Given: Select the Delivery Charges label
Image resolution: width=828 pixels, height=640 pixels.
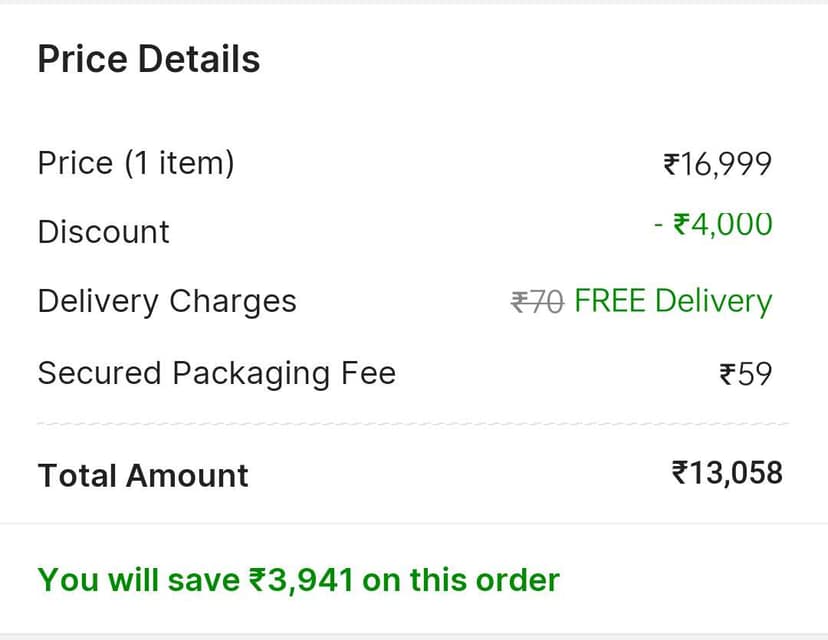Looking at the screenshot, I should (167, 301).
